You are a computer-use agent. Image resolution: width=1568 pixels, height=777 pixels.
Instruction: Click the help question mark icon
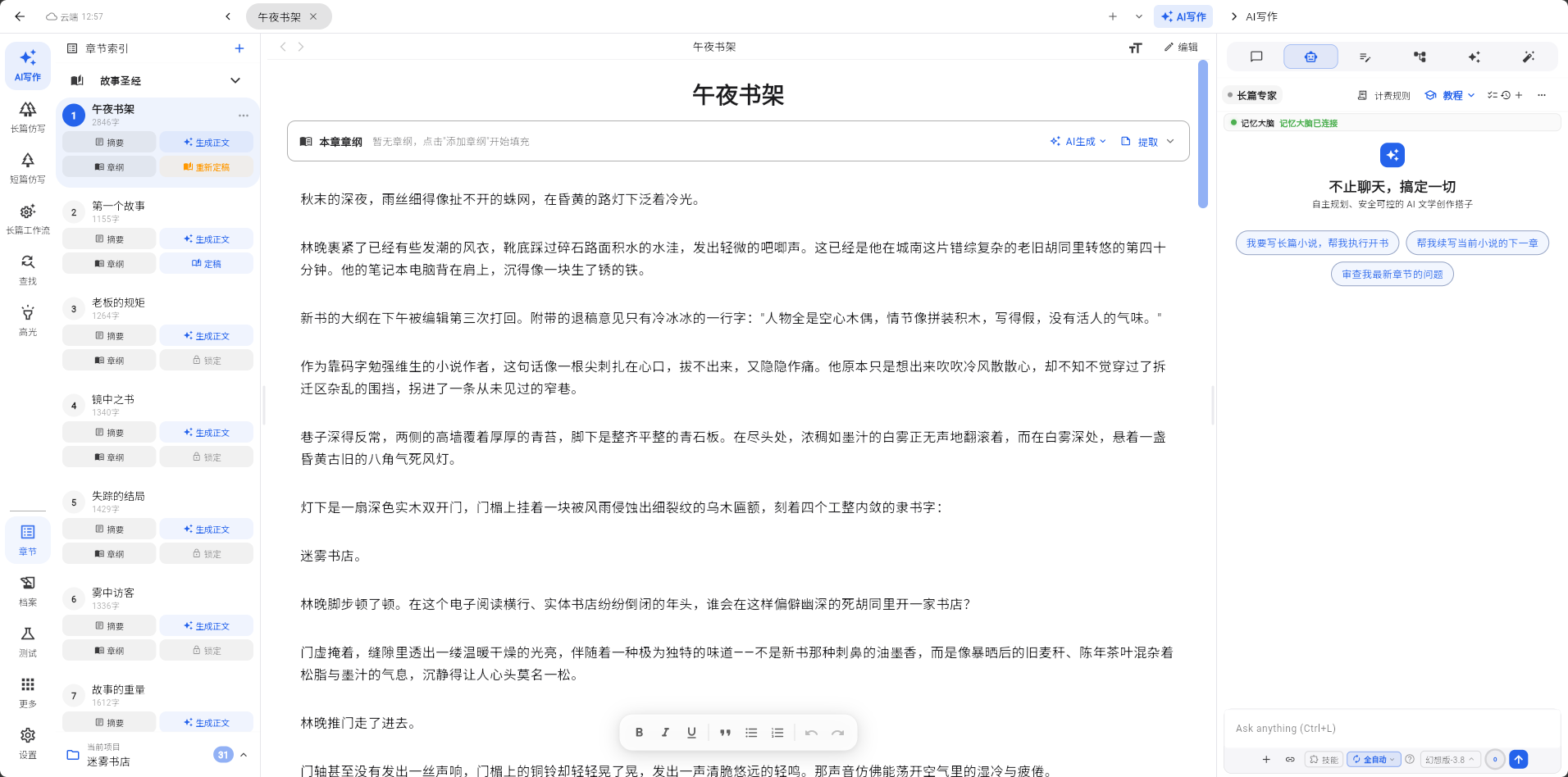1410,759
